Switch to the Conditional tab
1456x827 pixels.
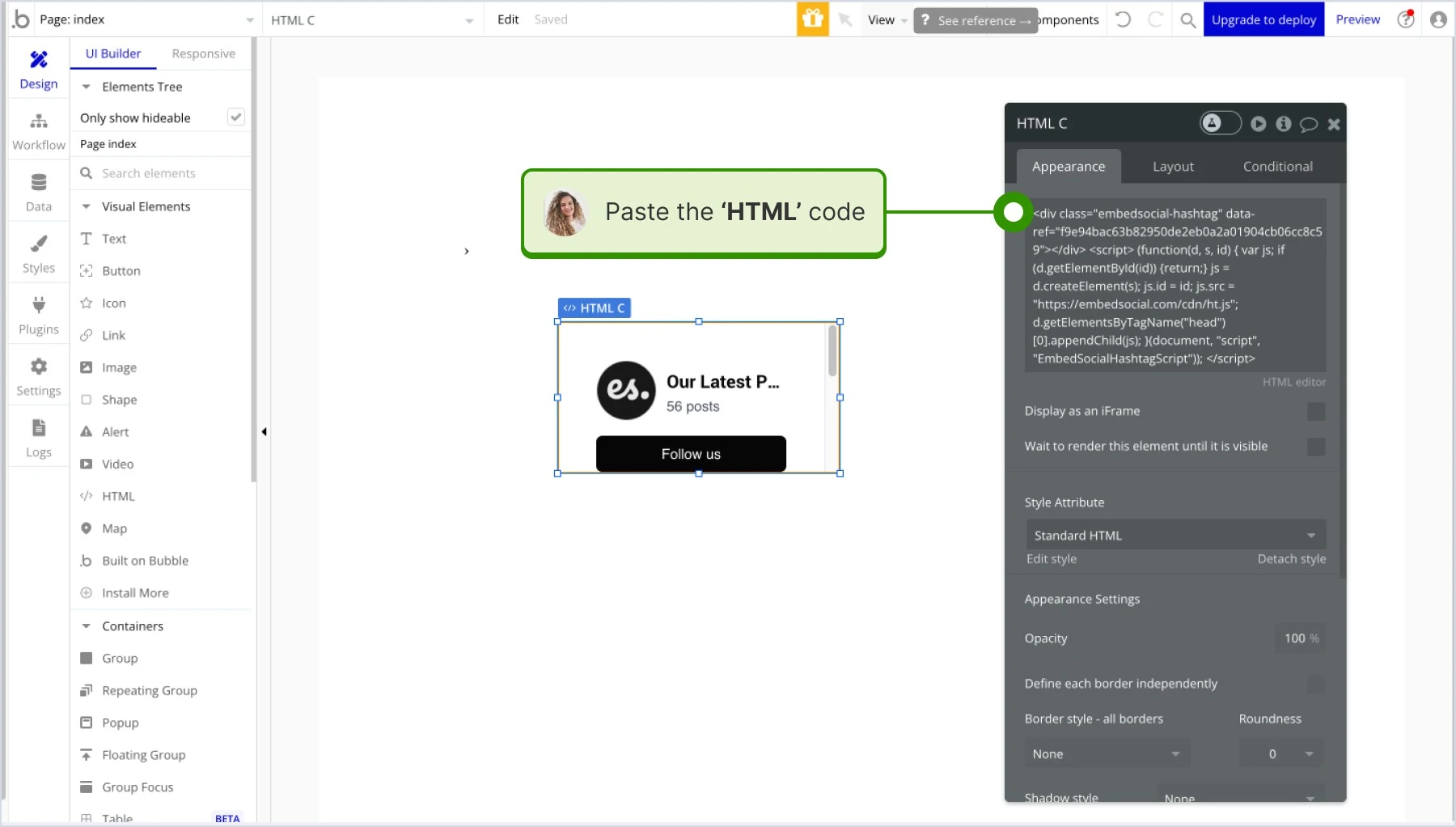click(x=1278, y=166)
